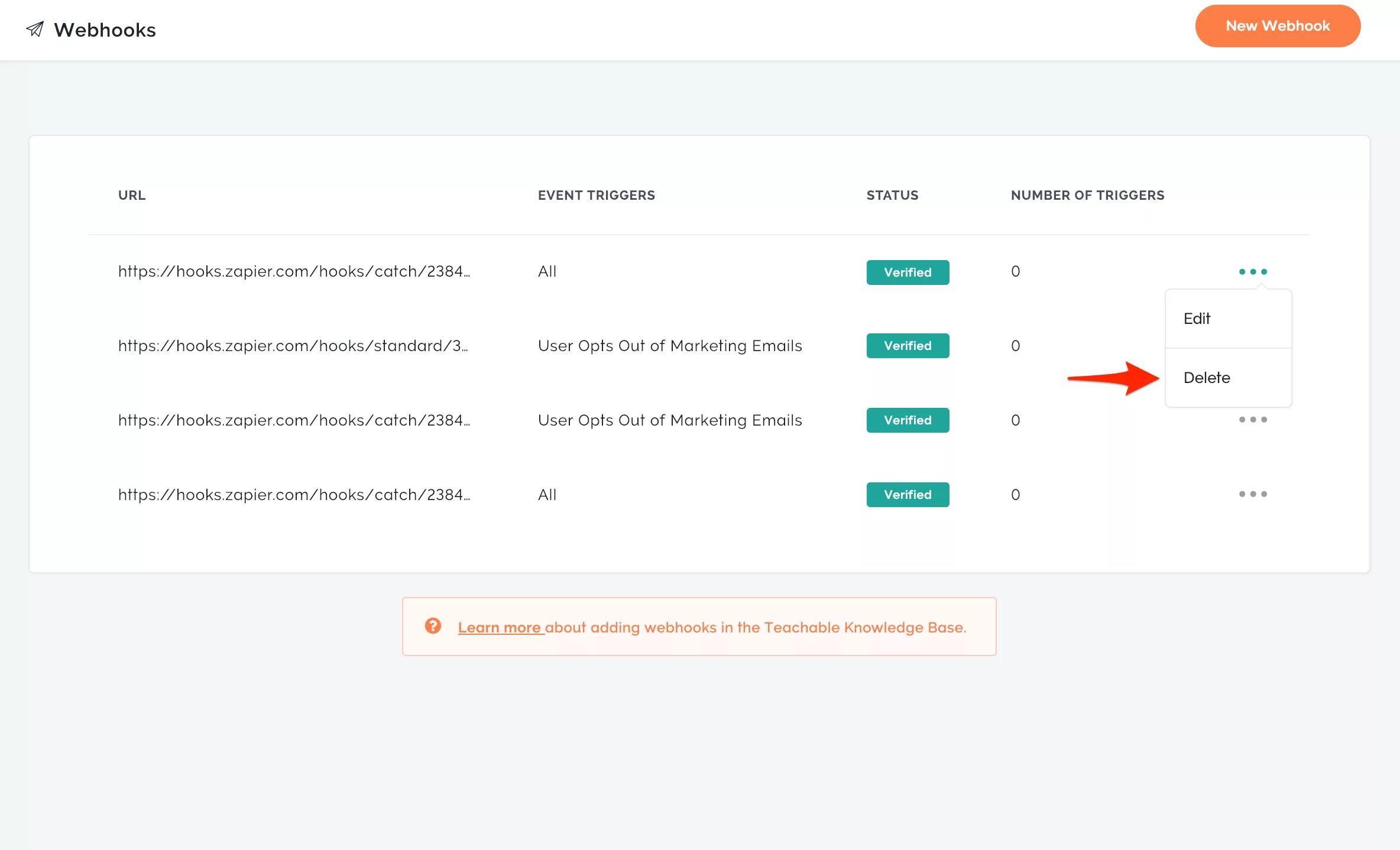Click the last row's webhook URL

coord(294,495)
